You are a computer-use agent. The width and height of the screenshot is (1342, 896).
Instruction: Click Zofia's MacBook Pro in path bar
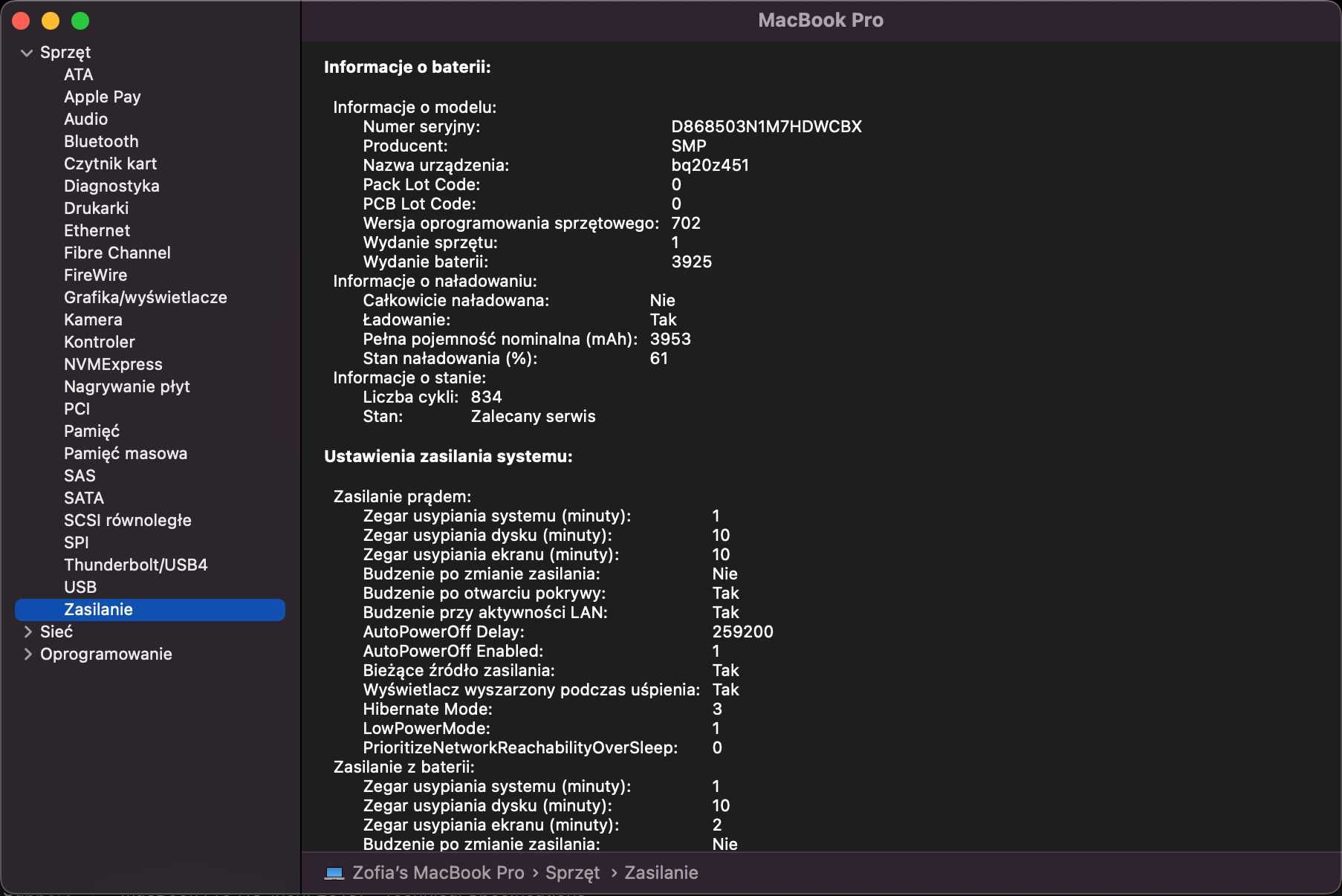tap(438, 873)
